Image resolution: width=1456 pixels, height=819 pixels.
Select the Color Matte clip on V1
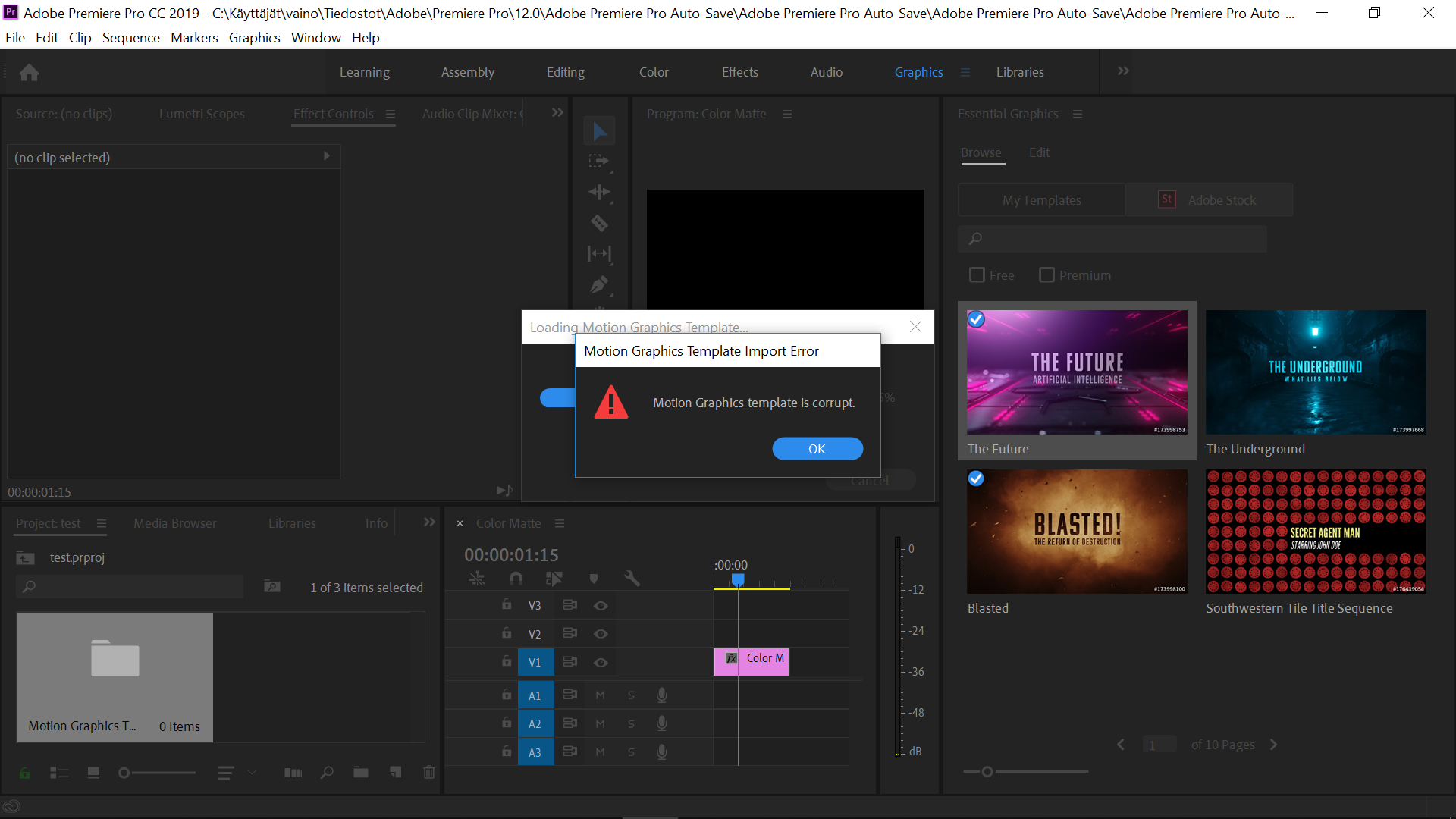[x=751, y=662]
